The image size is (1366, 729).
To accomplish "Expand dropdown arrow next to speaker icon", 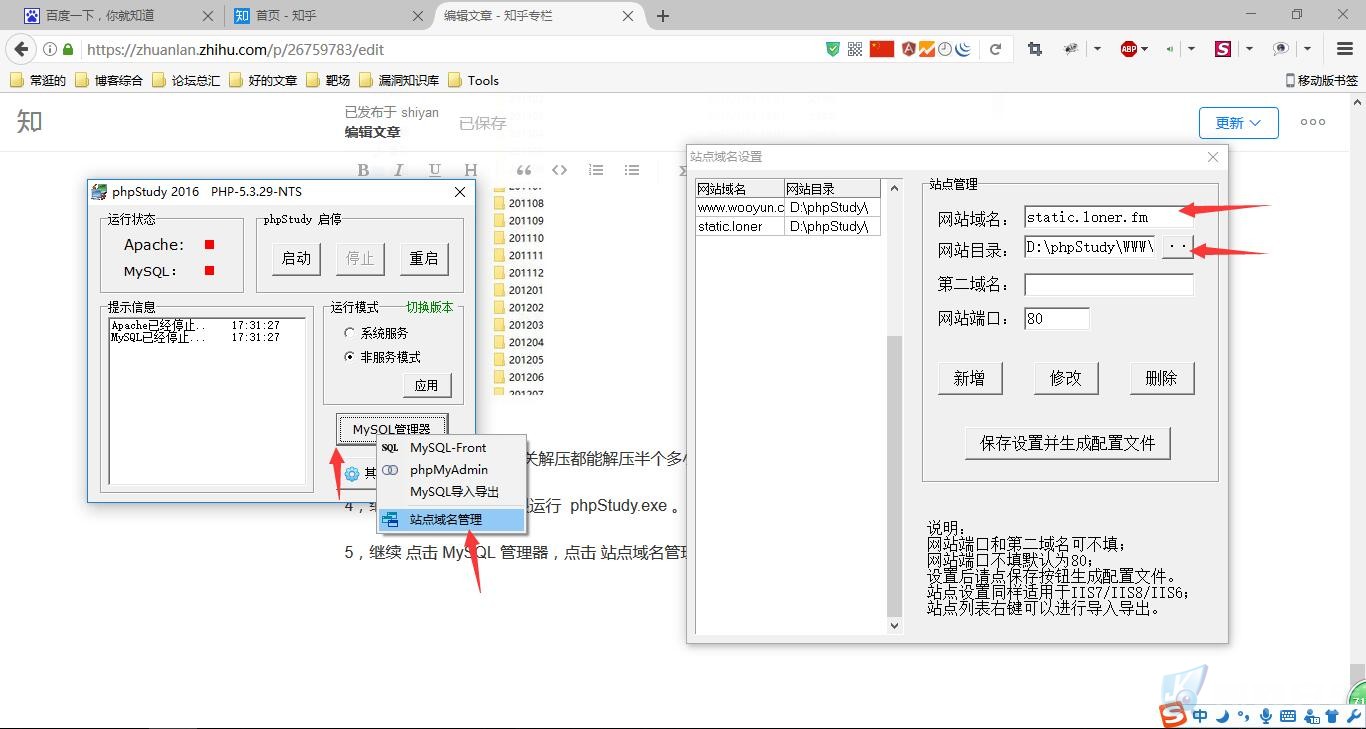I will [1191, 49].
